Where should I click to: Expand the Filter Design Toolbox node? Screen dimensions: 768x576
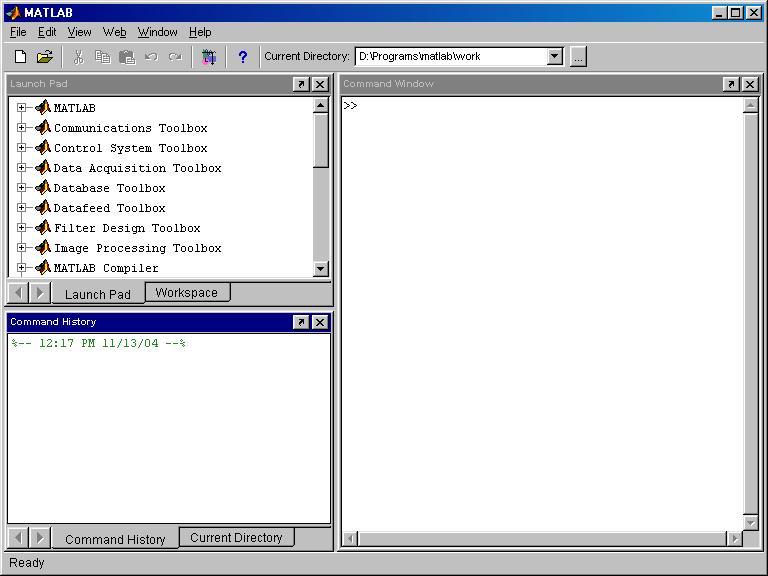[x=21, y=228]
